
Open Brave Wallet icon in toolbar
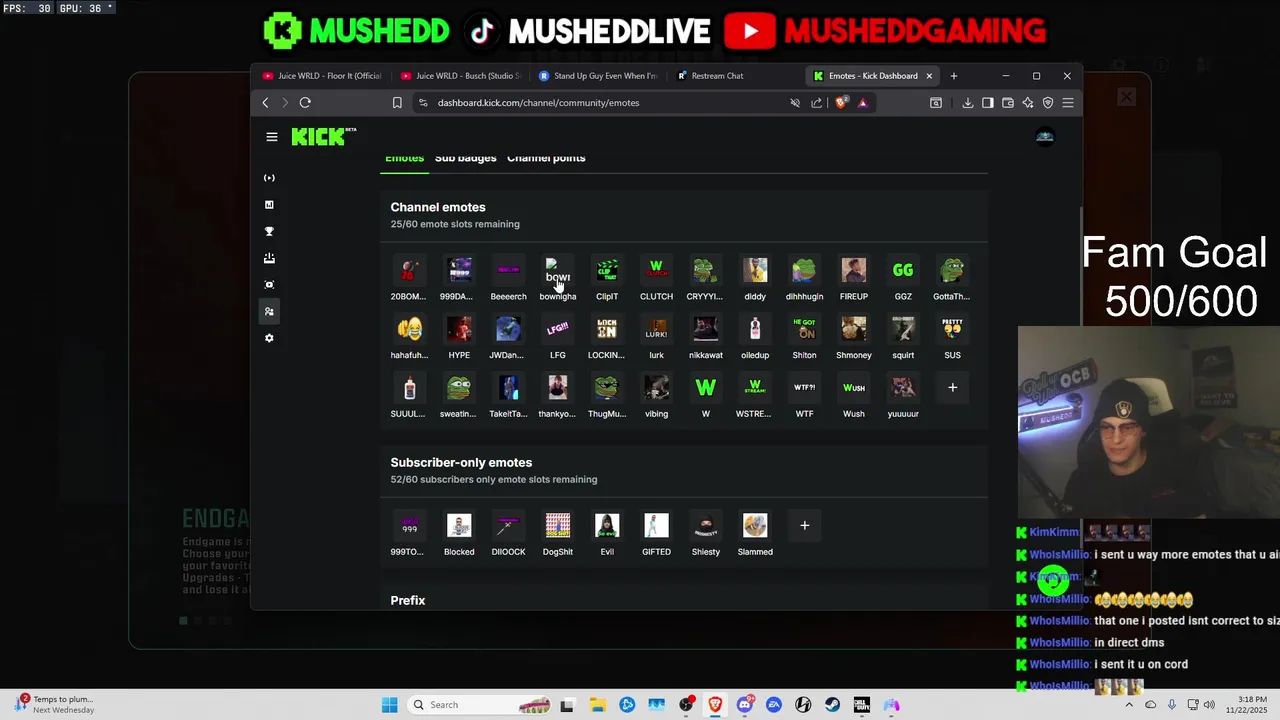[1008, 102]
